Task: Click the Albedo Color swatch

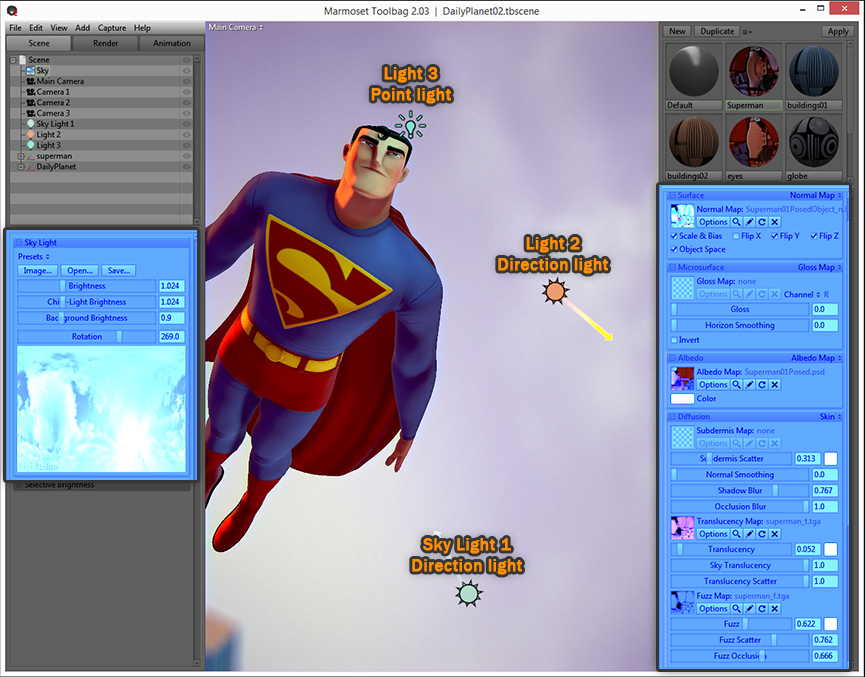Action: (682, 398)
